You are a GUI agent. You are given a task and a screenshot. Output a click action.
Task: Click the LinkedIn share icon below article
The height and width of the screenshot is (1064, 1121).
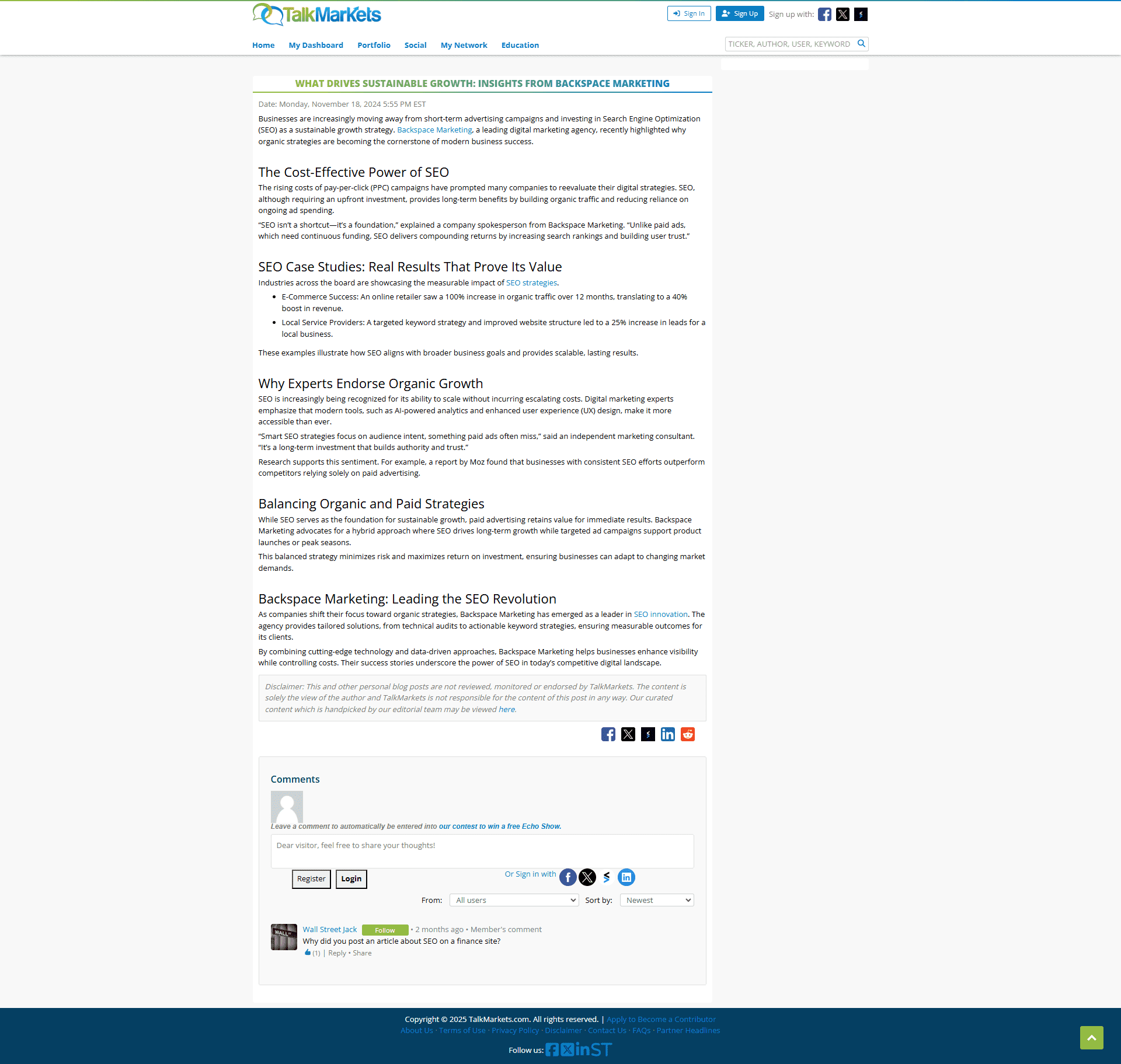click(668, 733)
